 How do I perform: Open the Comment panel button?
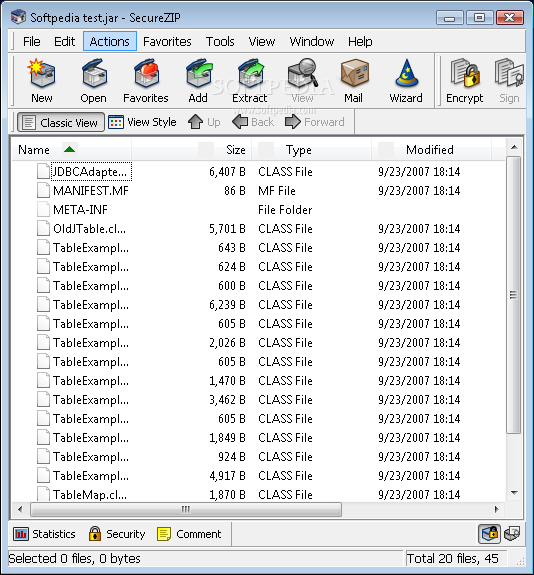tap(189, 534)
